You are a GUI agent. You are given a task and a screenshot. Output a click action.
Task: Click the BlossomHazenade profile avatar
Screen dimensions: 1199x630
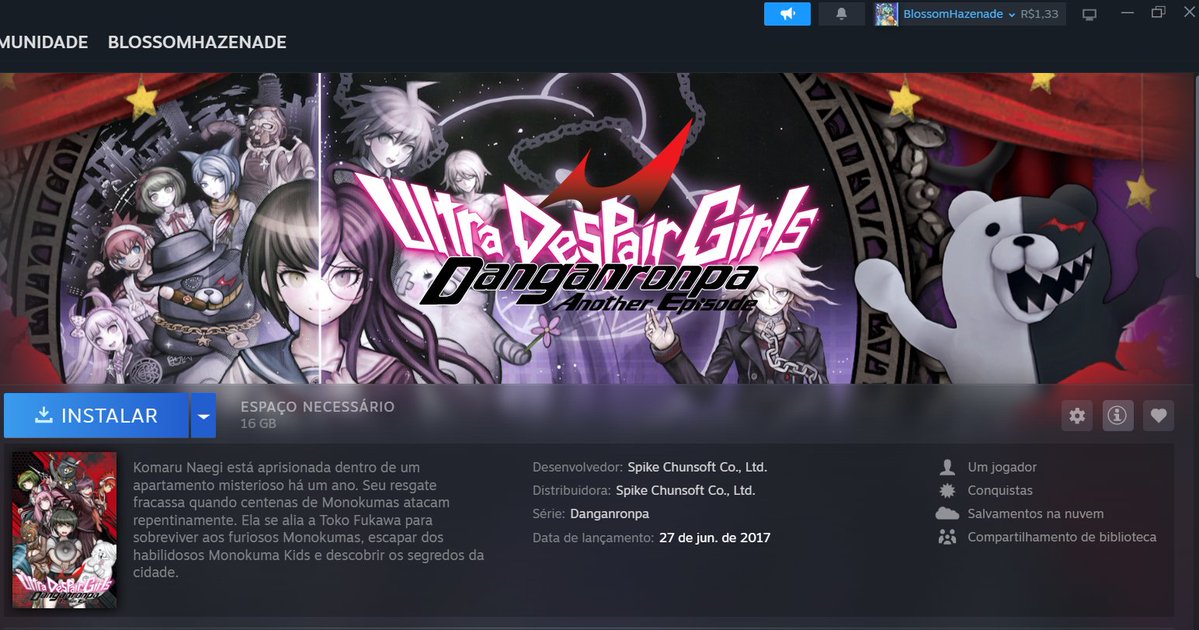pyautogui.click(x=886, y=14)
